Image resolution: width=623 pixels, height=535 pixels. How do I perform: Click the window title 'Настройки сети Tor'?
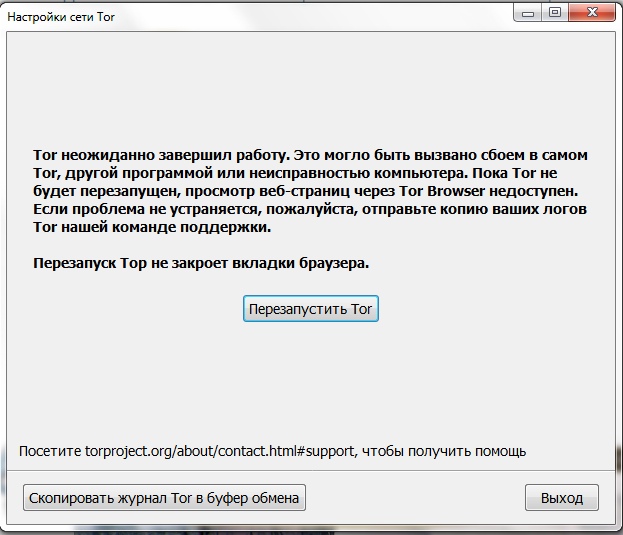point(61,17)
